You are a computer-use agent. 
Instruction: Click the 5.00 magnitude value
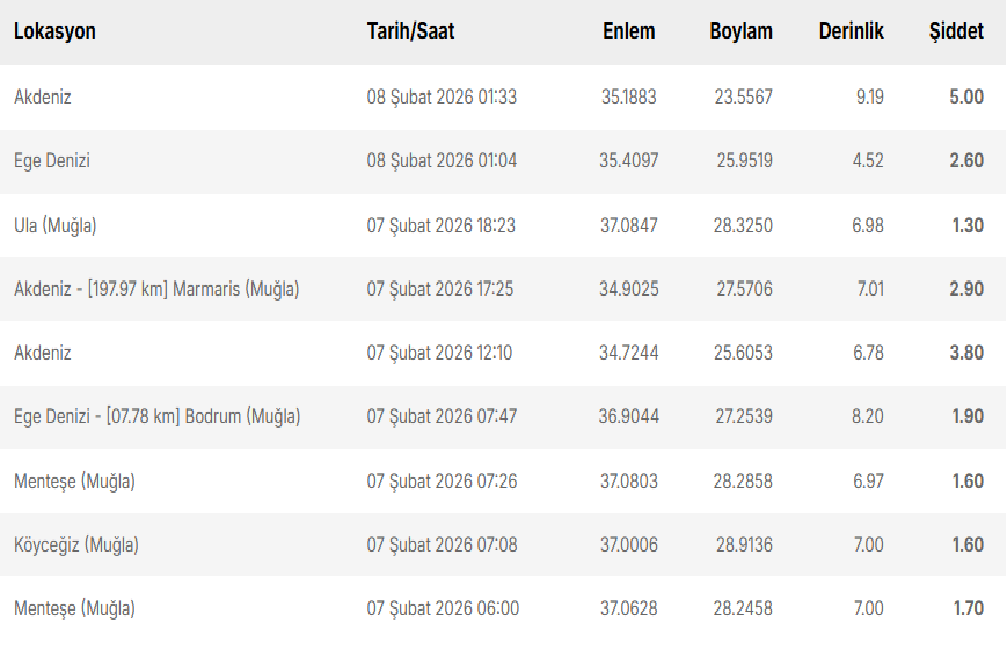coord(966,97)
